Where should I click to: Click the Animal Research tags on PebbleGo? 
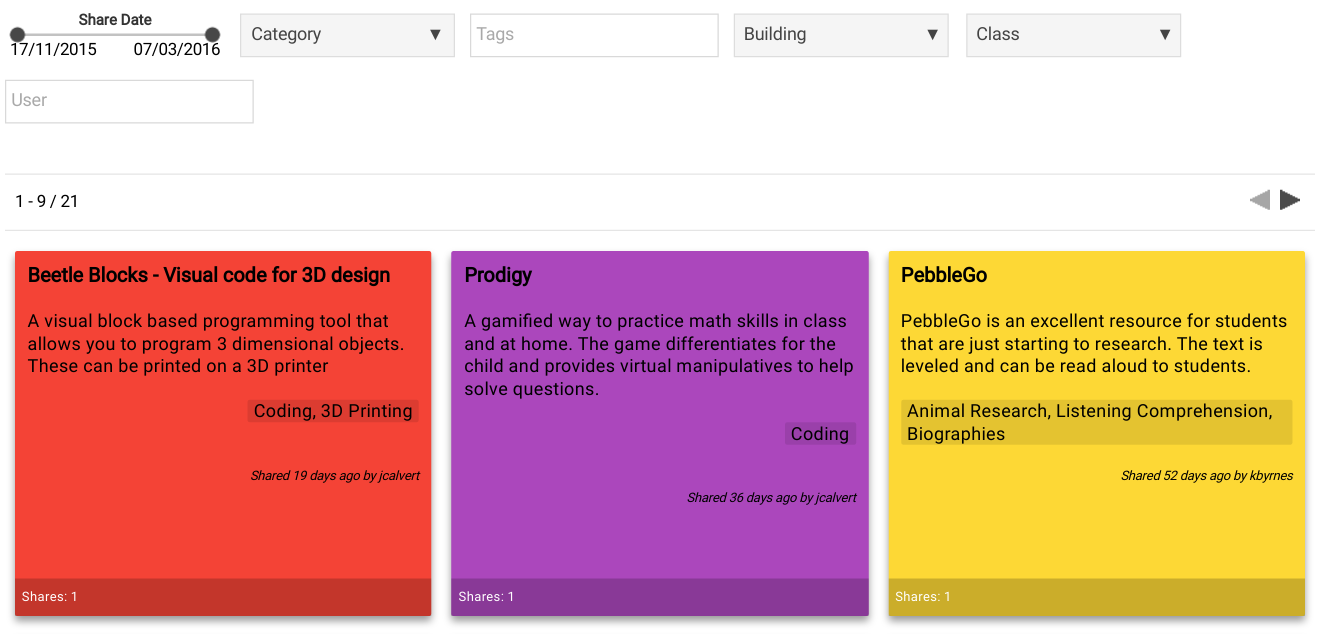1096,422
